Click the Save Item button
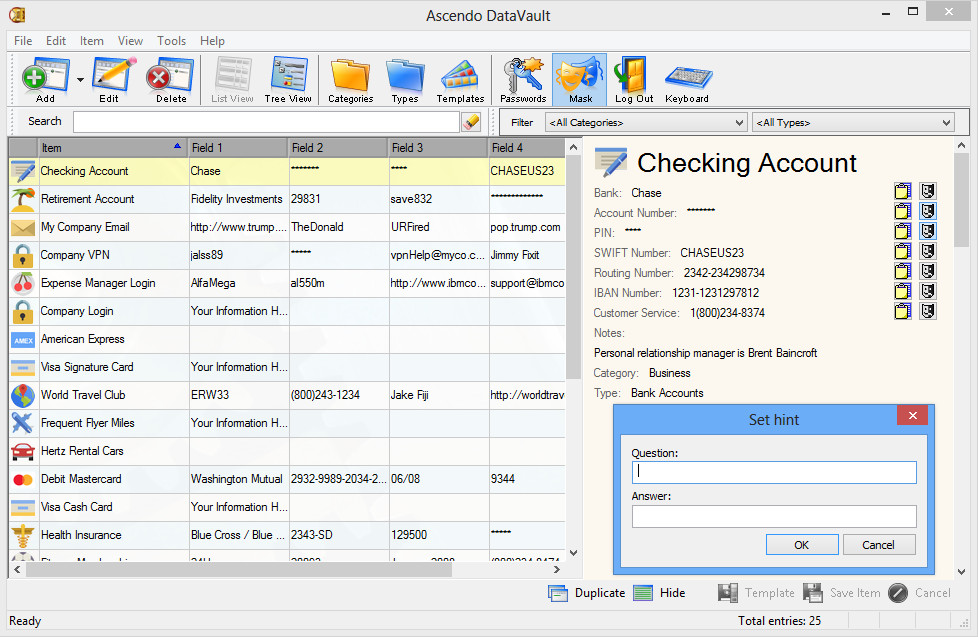The height and width of the screenshot is (637, 978). (841, 593)
